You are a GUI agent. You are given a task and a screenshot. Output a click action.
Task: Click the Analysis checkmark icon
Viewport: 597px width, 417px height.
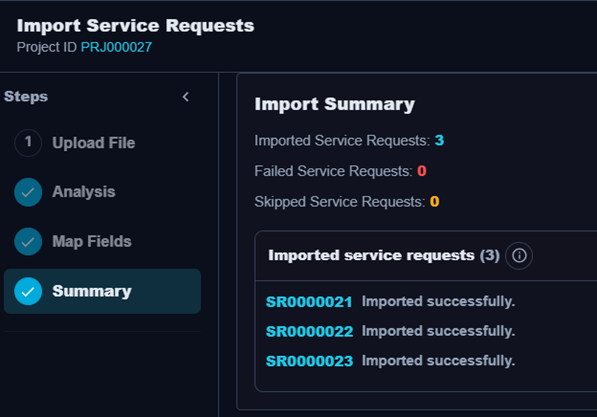pyautogui.click(x=28, y=192)
